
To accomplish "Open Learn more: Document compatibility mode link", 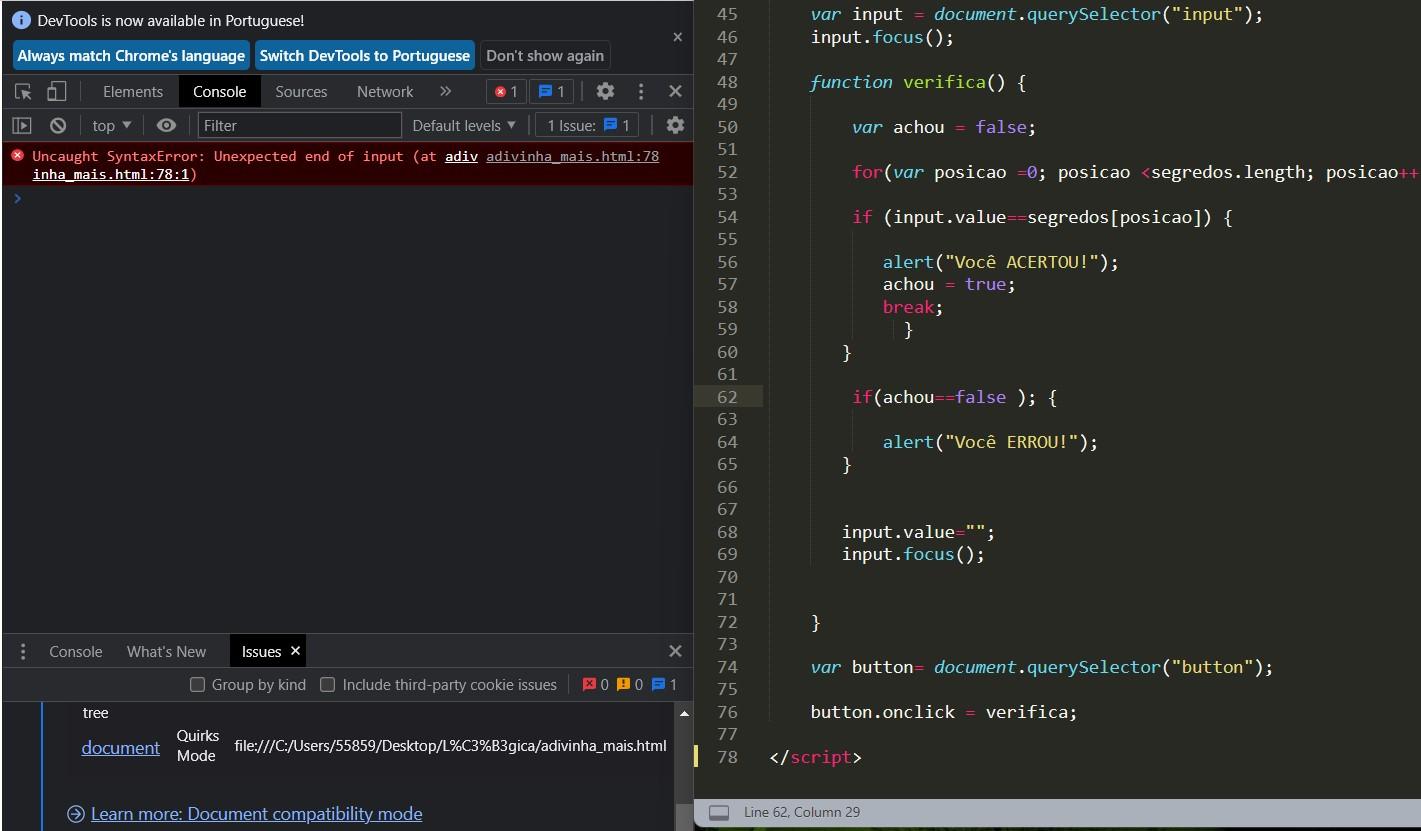I will click(256, 814).
